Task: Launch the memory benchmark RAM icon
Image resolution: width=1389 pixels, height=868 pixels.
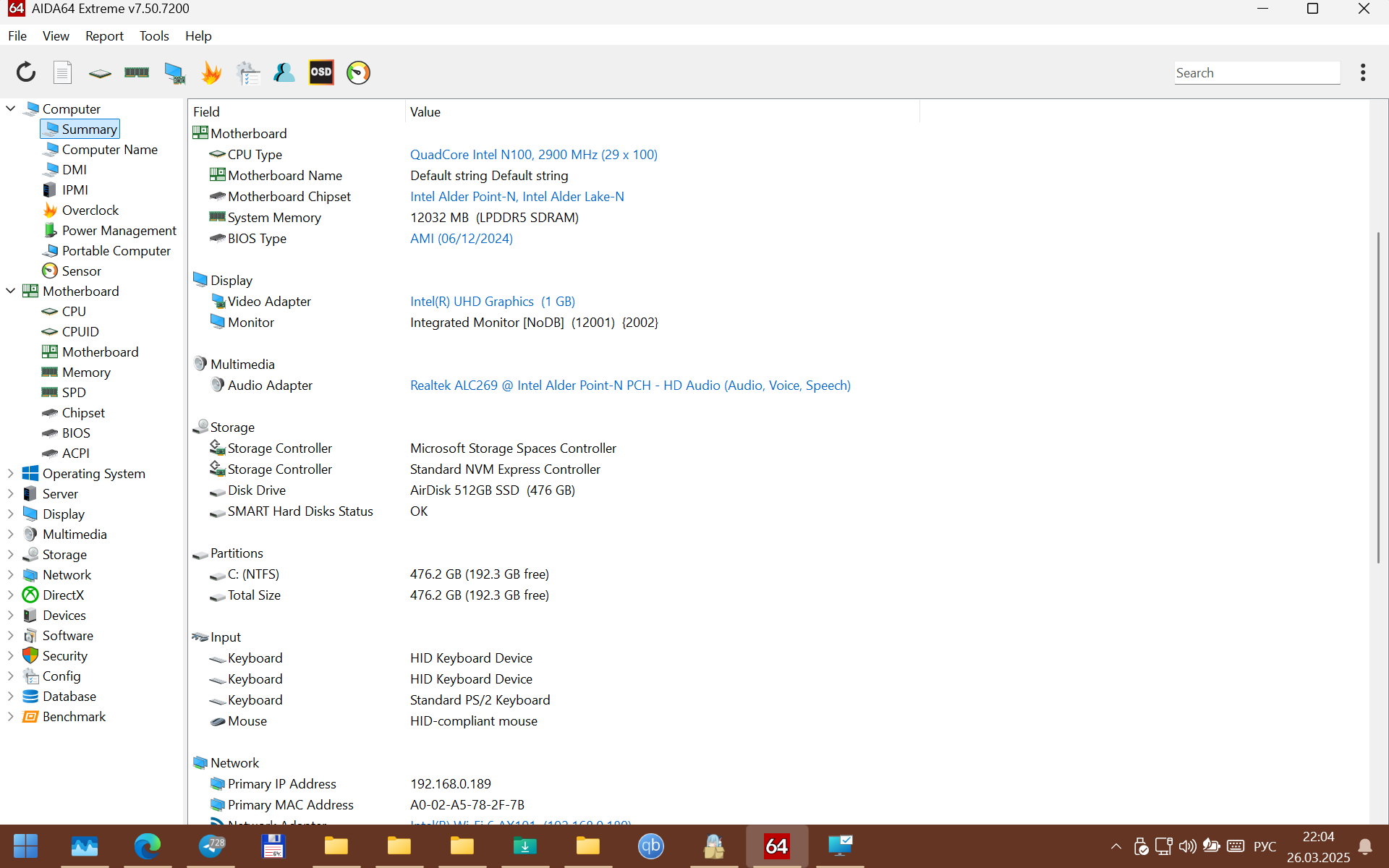Action: 137,72
